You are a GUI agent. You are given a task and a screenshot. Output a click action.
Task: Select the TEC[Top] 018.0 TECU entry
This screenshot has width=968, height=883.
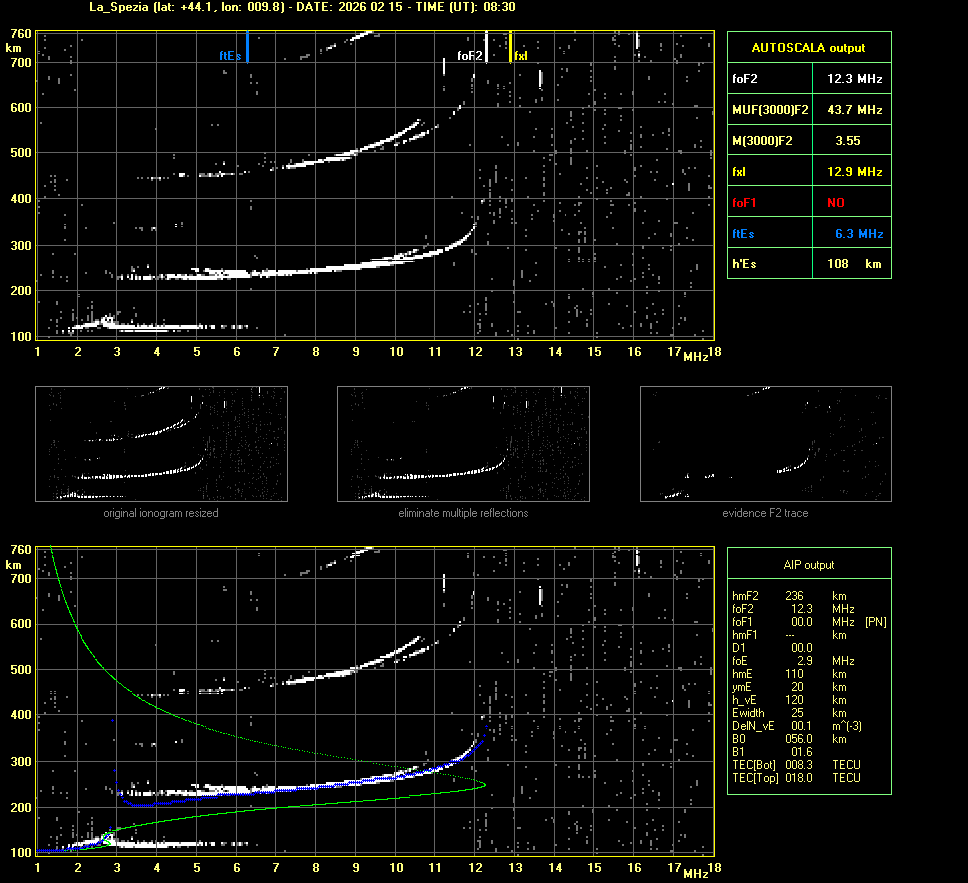click(x=796, y=777)
